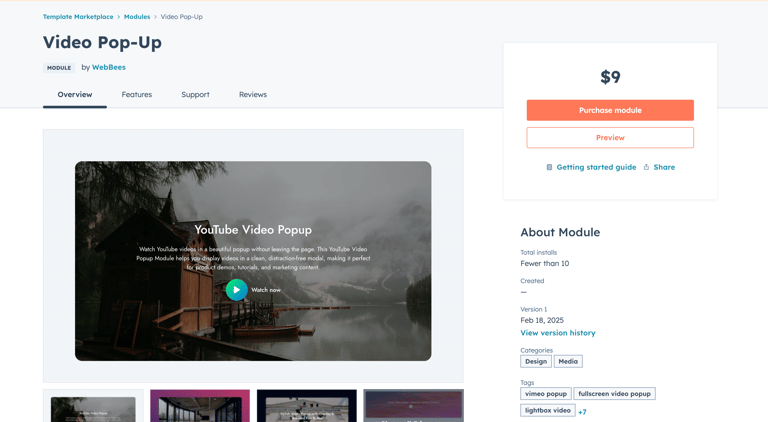Screen dimensions: 768x422
Task: Select the first forest lake thumbnail
Action: 93,406
